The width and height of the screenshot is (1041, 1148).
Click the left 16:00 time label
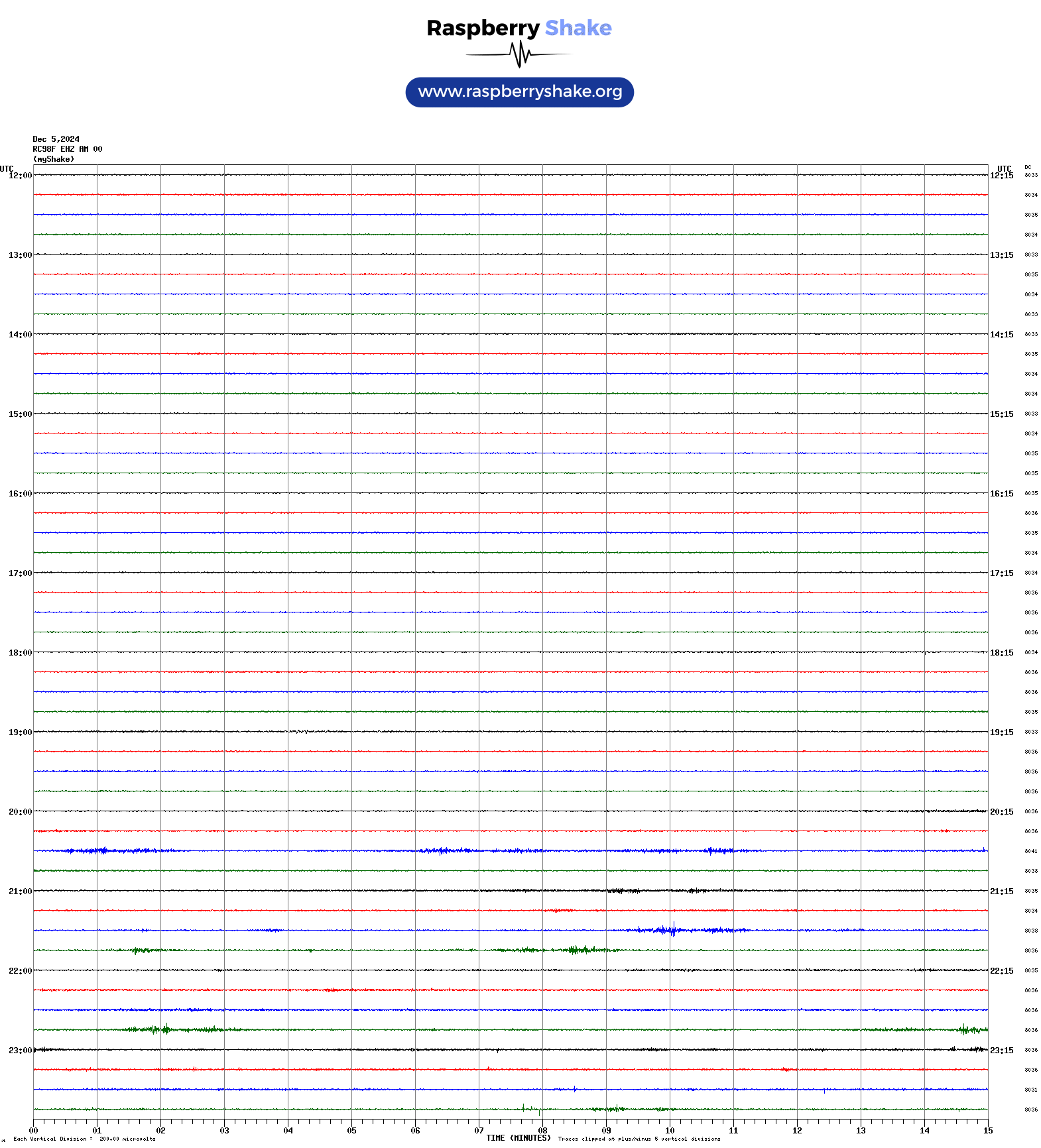coord(20,494)
